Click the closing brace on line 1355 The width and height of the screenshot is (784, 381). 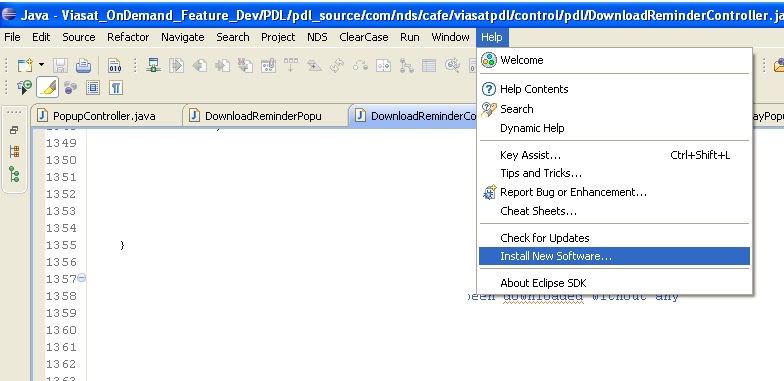pos(122,245)
